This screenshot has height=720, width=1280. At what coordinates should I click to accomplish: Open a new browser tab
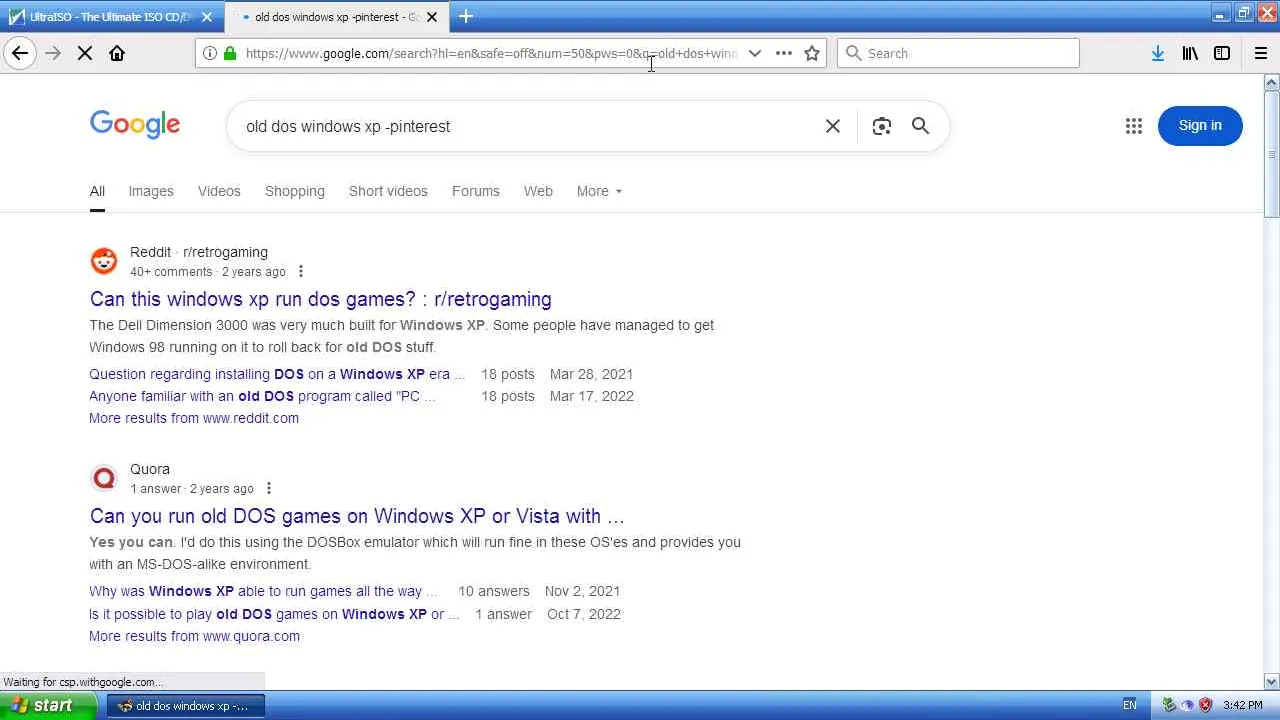465,16
